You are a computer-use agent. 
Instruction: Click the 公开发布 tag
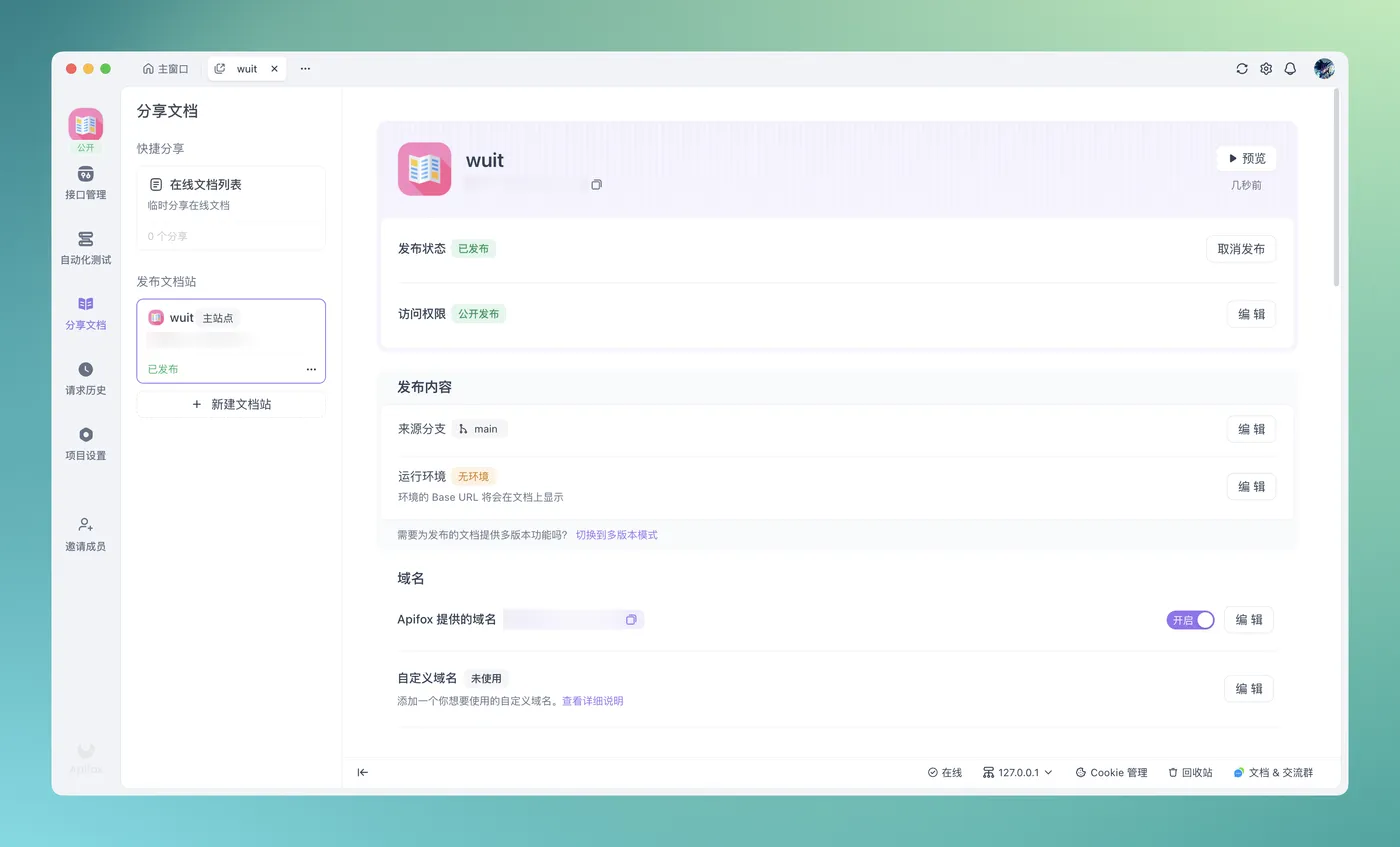479,313
